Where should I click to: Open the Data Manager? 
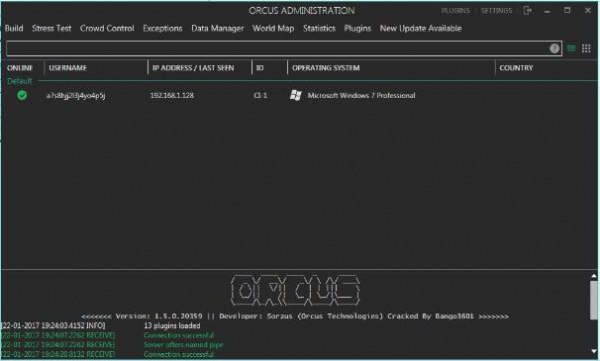tap(217, 28)
